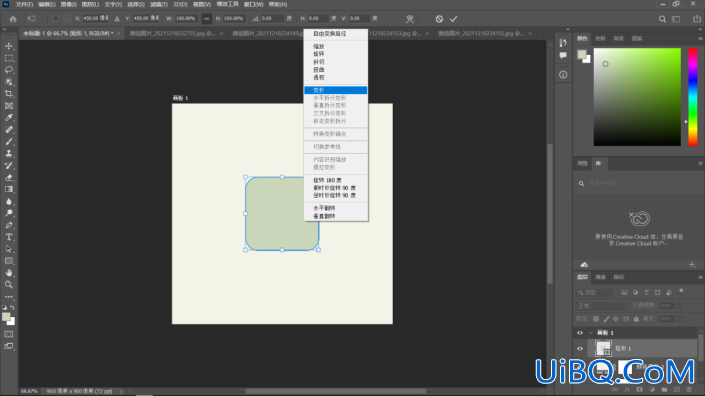Toggle lock all padlock icon

636,319
